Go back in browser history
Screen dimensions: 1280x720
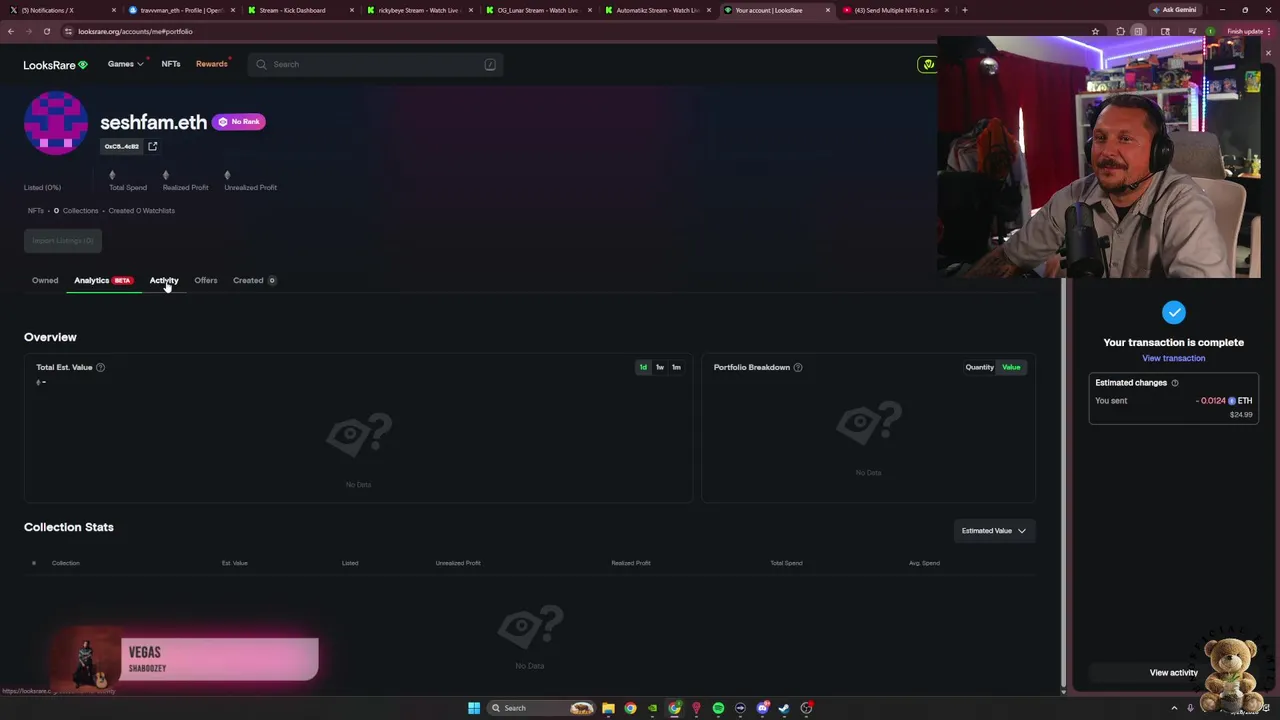click(x=11, y=31)
